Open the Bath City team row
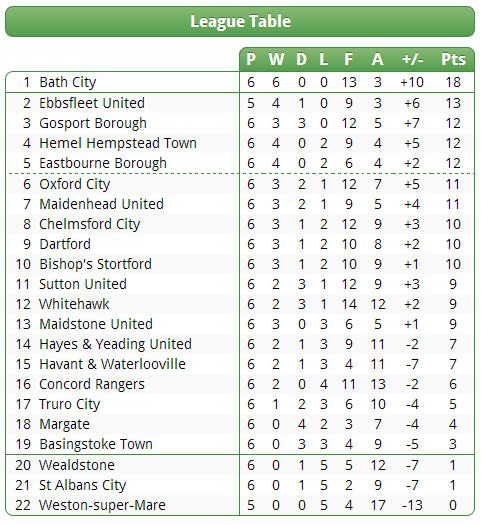The image size is (481, 525). [240, 82]
